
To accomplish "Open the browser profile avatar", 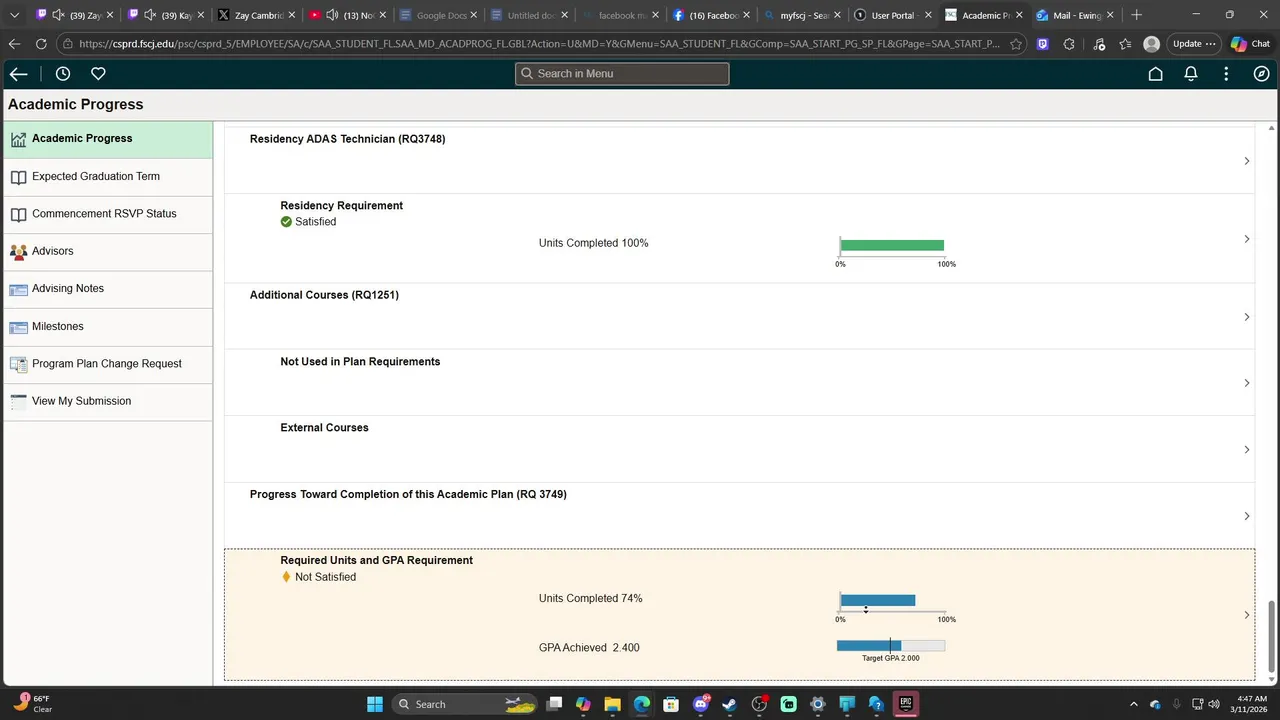I will point(1152,44).
